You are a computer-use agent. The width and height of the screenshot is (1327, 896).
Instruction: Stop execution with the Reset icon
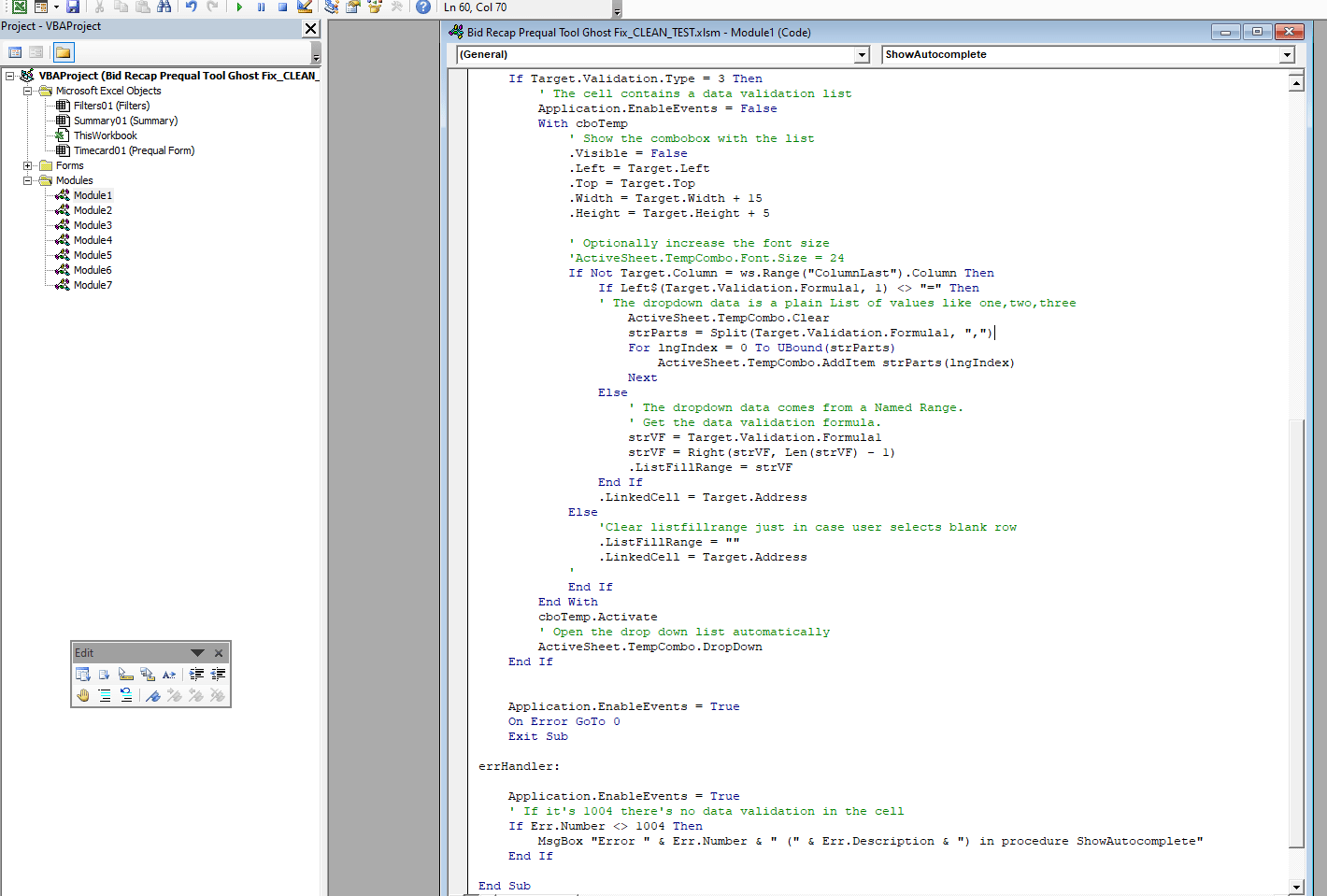click(282, 7)
